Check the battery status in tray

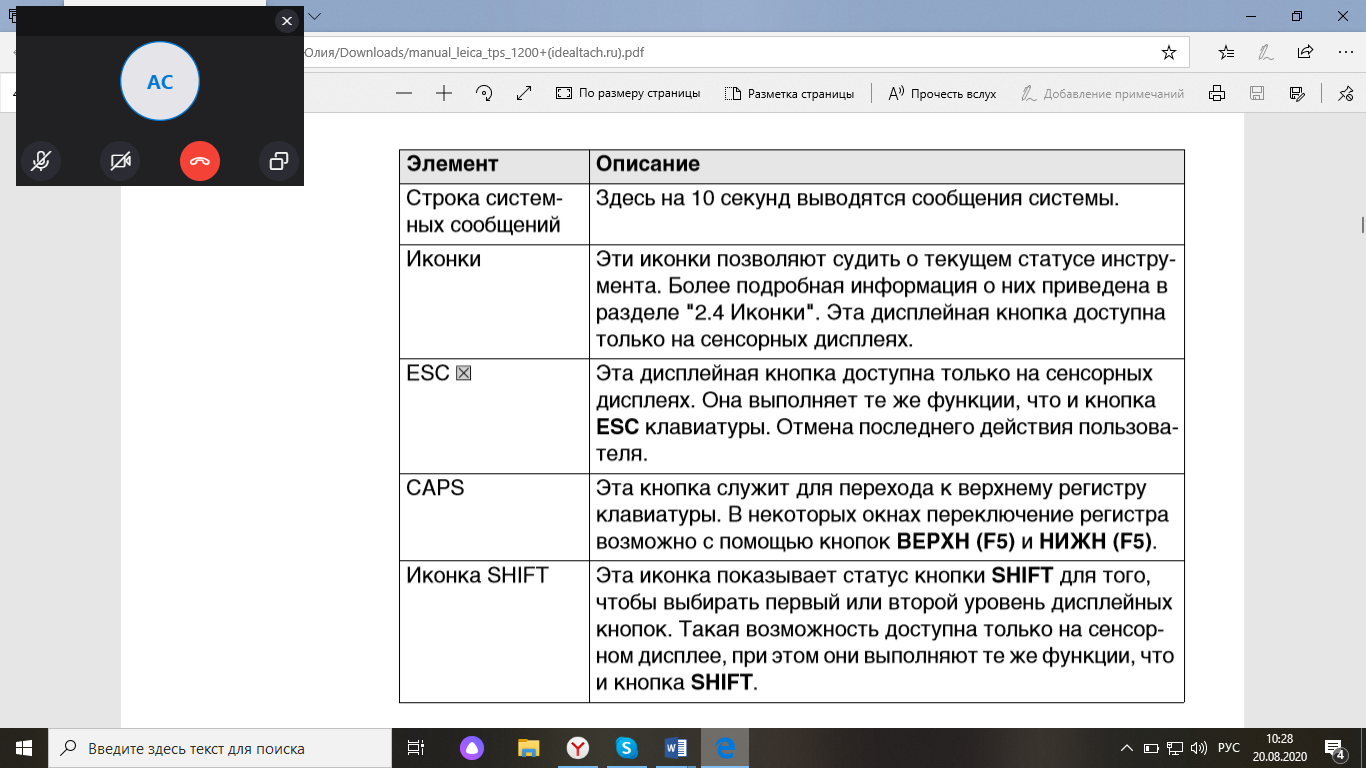(1151, 748)
